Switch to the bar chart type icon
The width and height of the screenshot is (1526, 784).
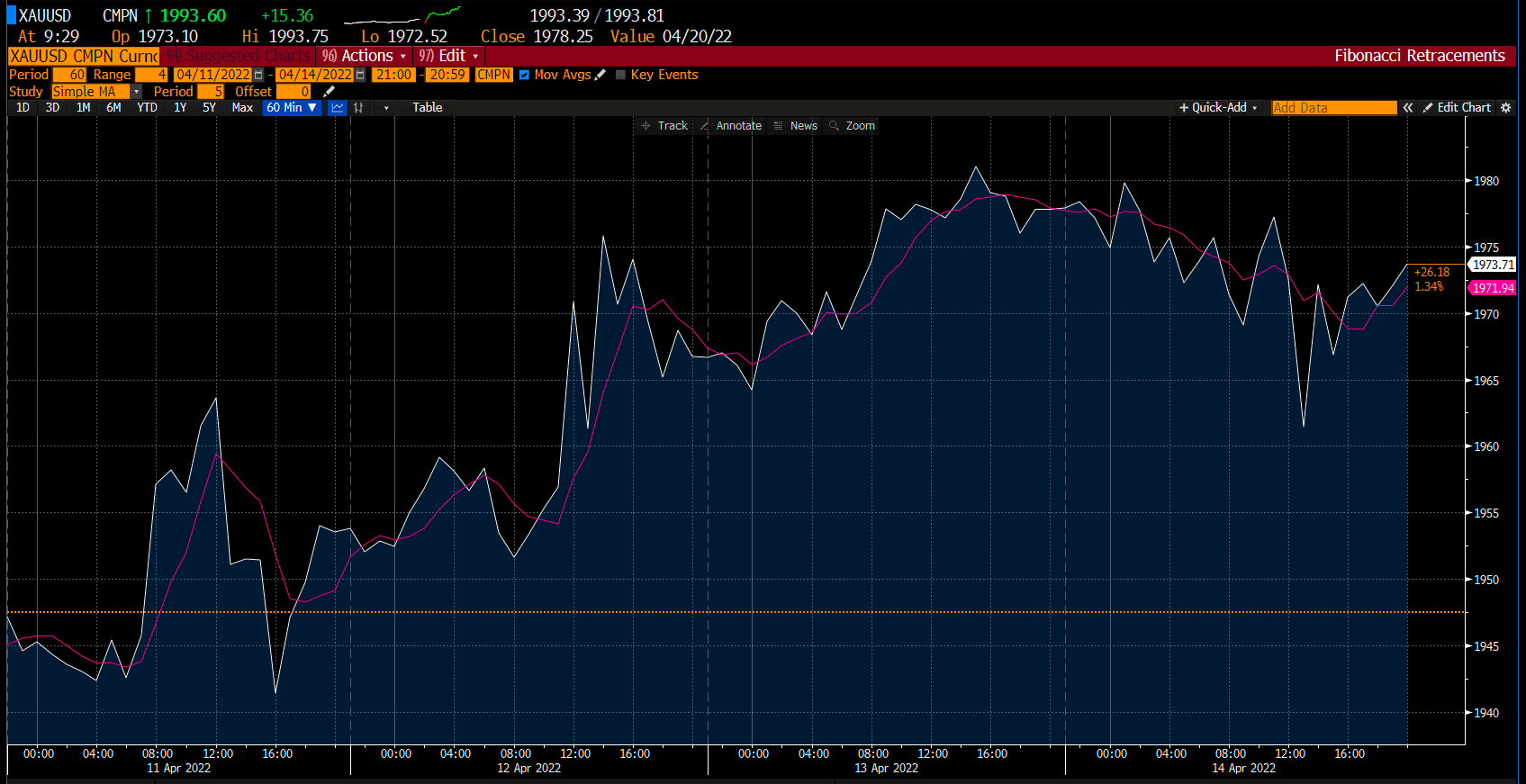[x=359, y=108]
